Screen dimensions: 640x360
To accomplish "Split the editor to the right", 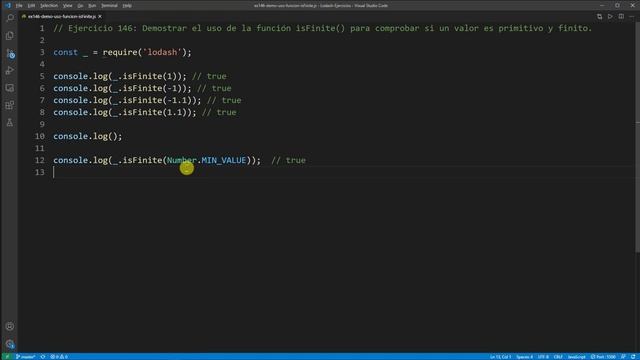I will [x=621, y=16].
